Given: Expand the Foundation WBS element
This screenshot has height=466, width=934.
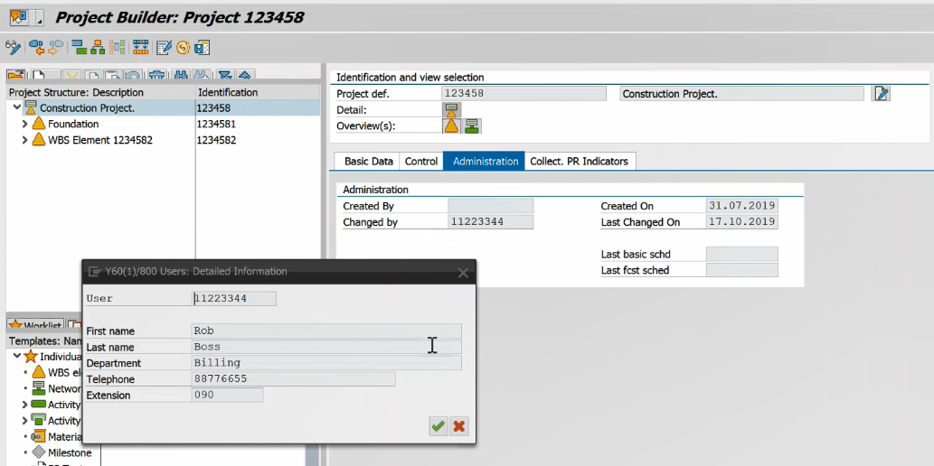Looking at the screenshot, I should 25,124.
